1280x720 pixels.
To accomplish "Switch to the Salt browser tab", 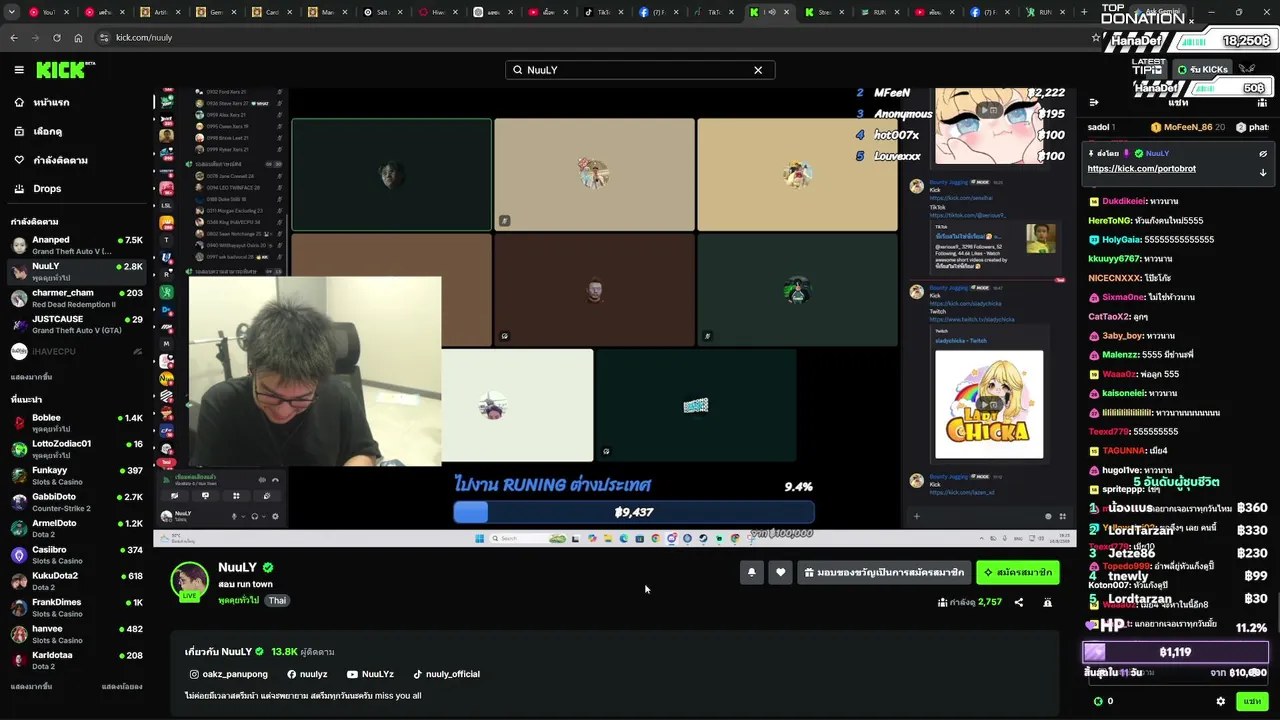I will tap(383, 12).
